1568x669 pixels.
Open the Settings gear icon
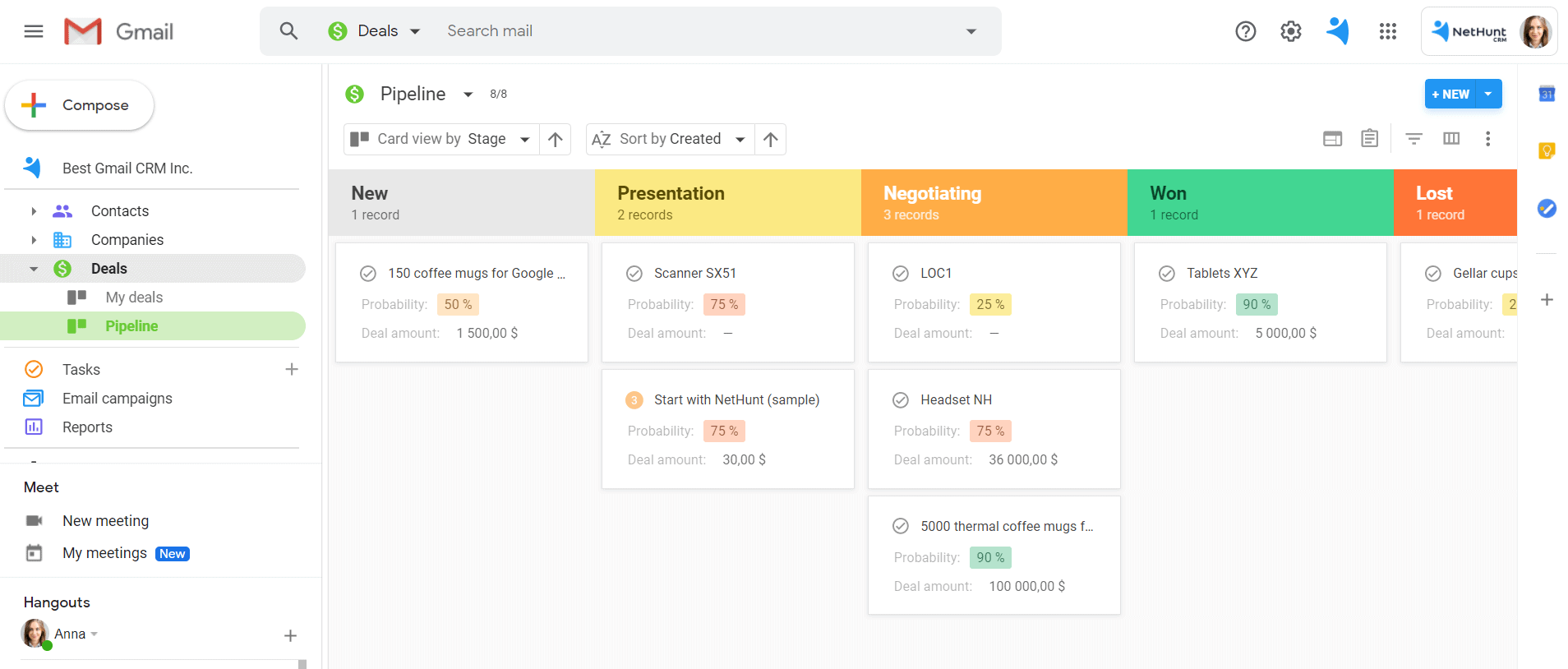(1291, 31)
